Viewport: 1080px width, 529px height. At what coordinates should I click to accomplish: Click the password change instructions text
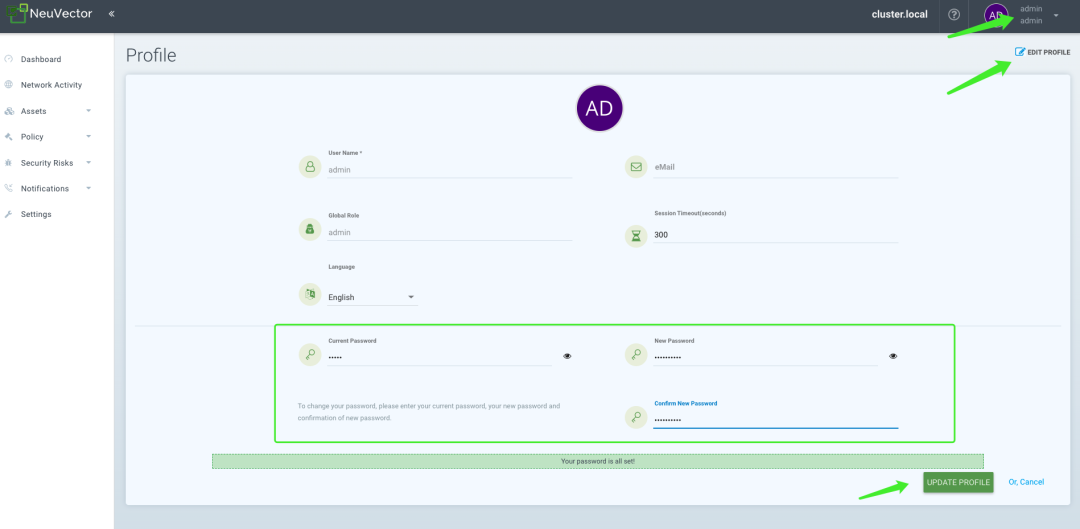[x=428, y=412]
